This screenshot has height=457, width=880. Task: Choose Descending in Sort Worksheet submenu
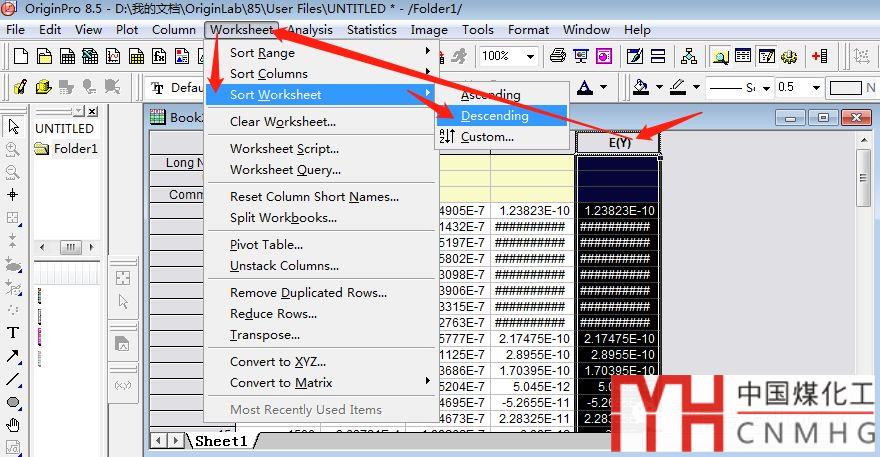point(502,116)
